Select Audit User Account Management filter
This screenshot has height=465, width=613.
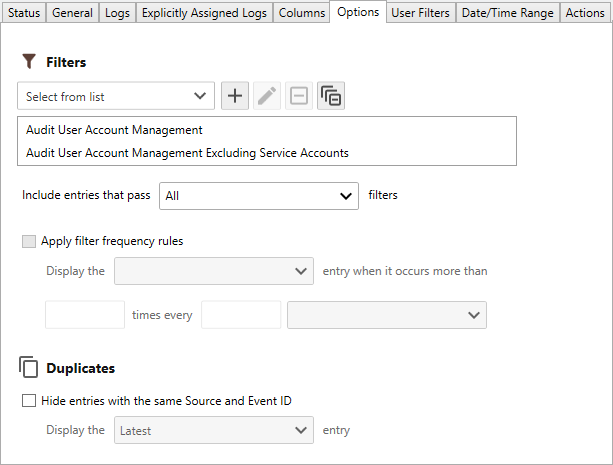coord(115,130)
